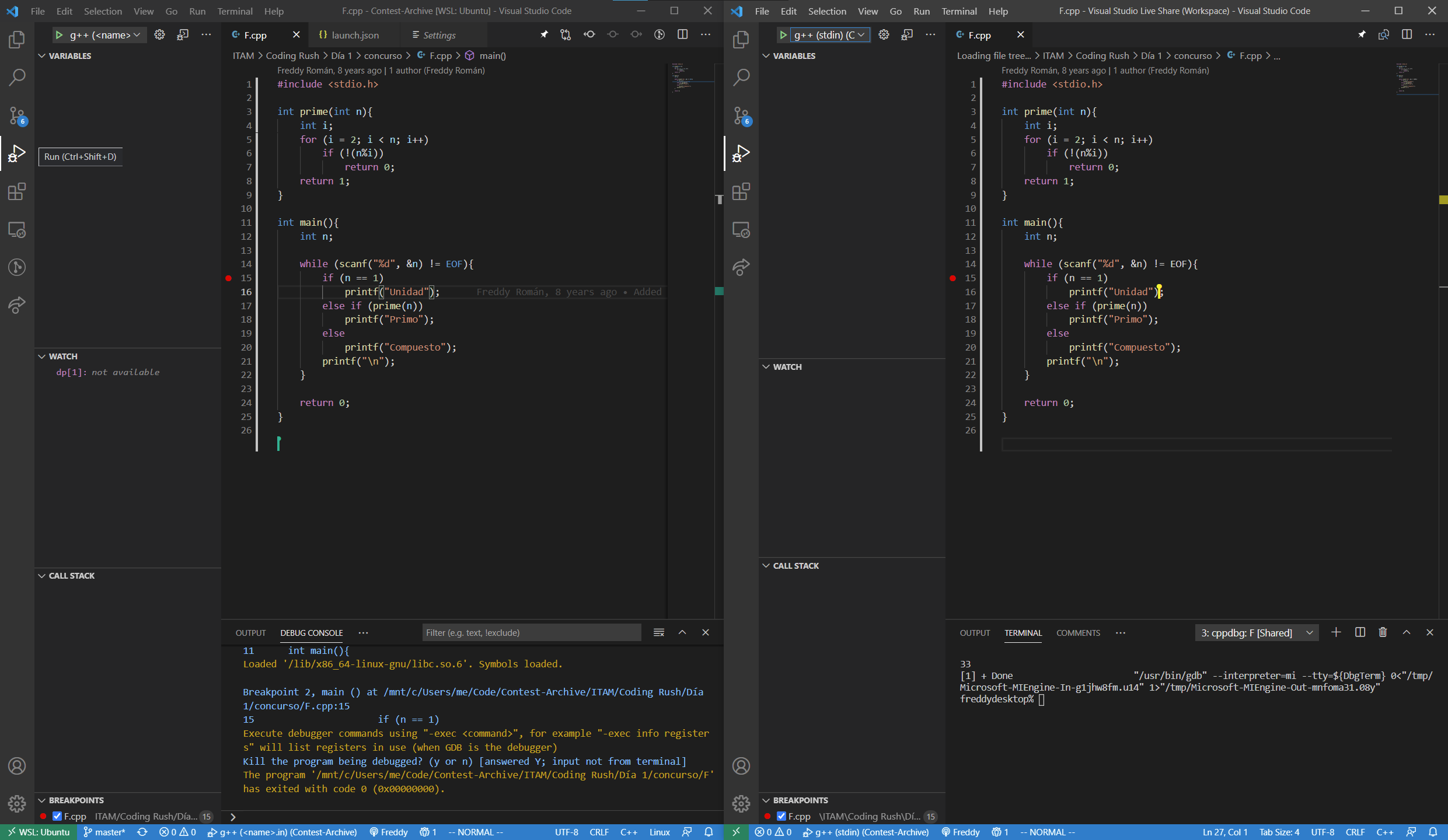Collapse VARIABLES section in left window
Viewport: 1448px width, 840px height.
pos(69,56)
